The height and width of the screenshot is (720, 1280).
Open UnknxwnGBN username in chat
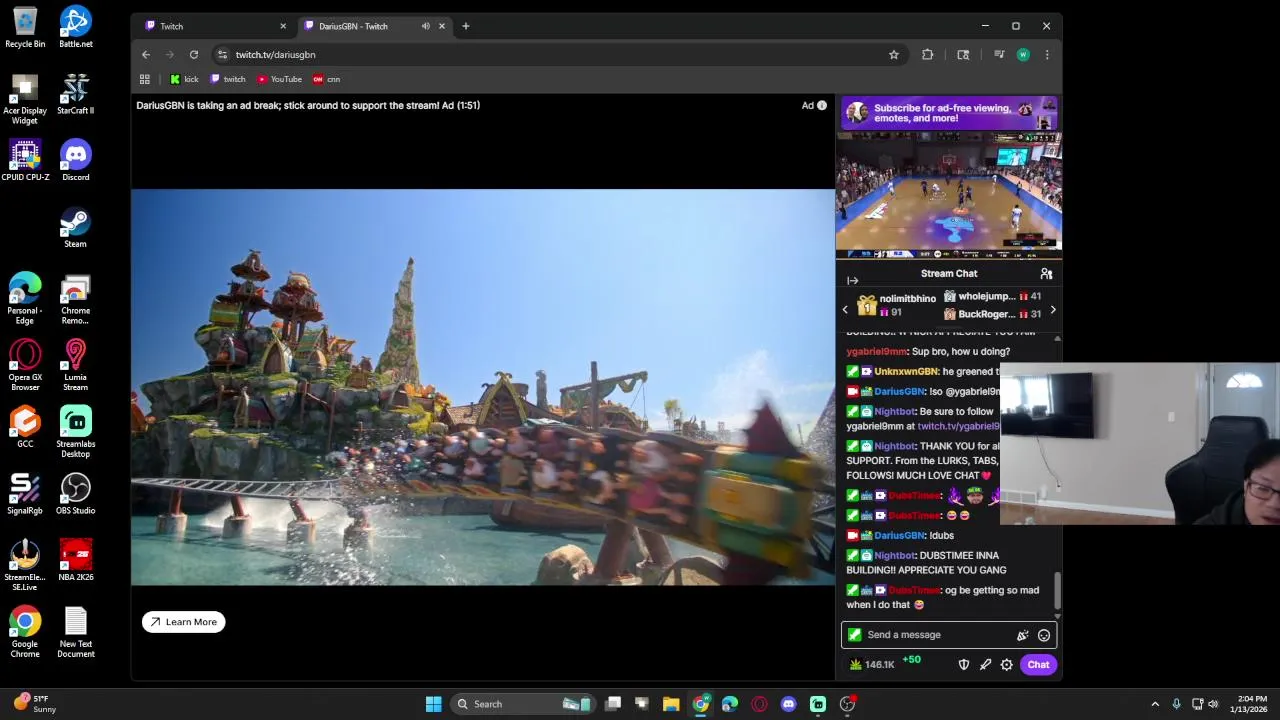coord(906,372)
